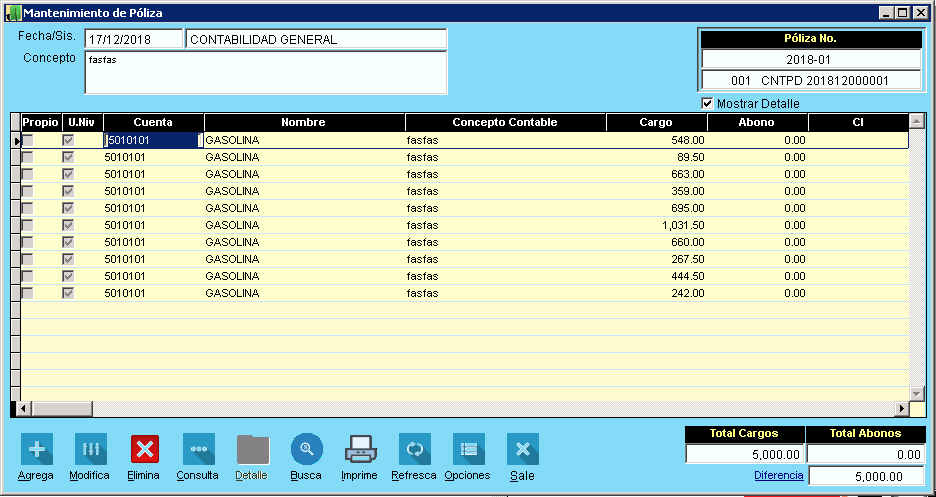Click the Detalle folder icon
The width and height of the screenshot is (936, 497).
252,449
